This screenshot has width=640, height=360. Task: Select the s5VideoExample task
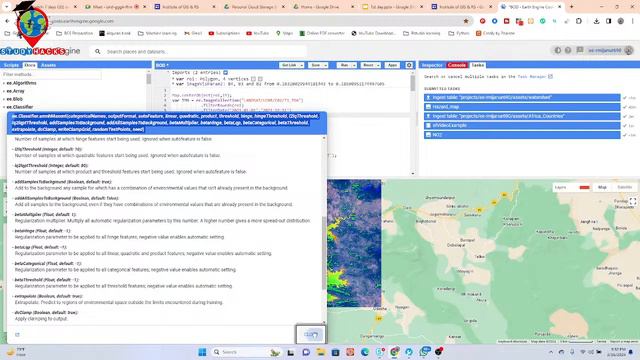pyautogui.click(x=522, y=125)
